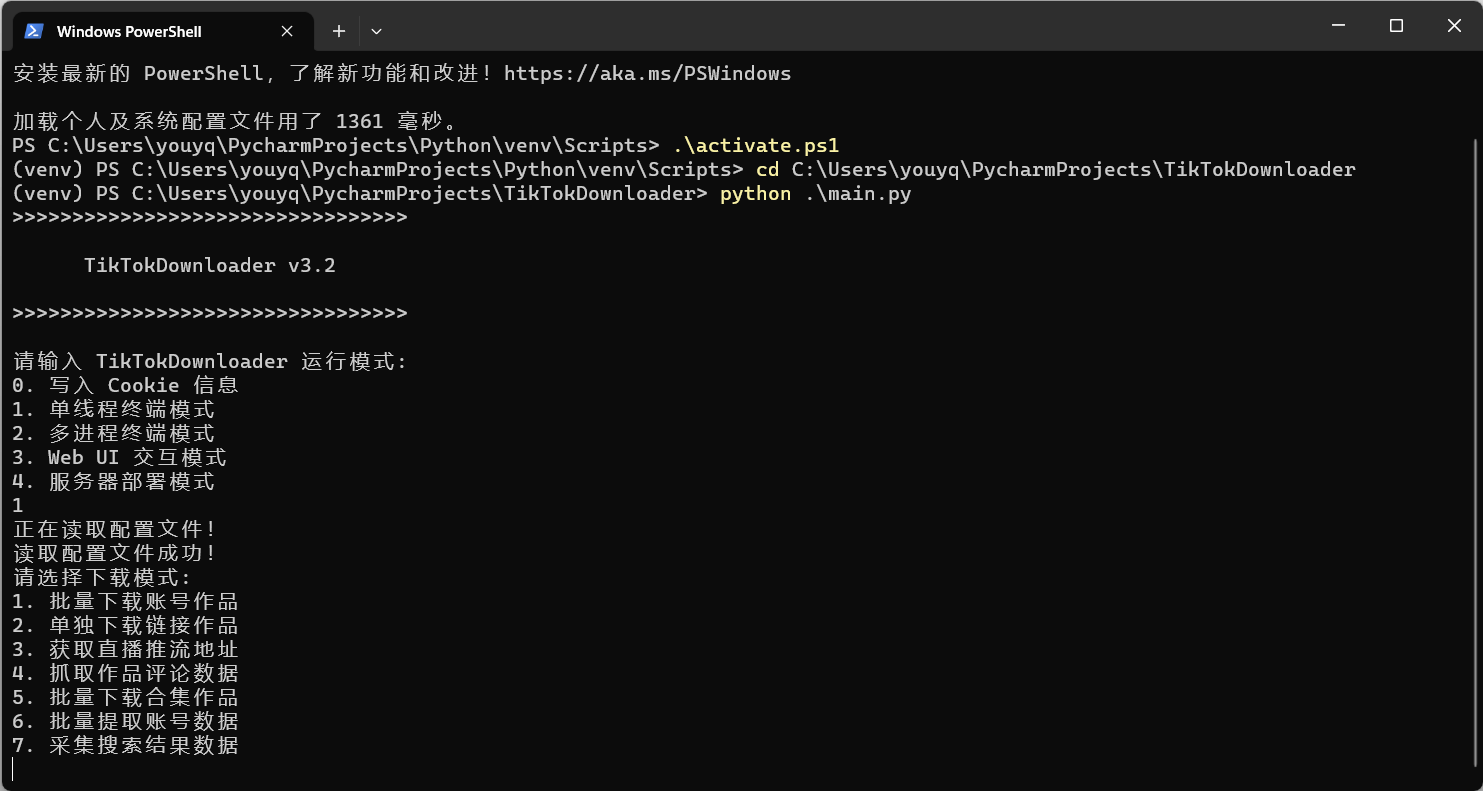This screenshot has height=791, width=1483.
Task: Click the '请输入 TikTokDownloader 运行模式:' prompt
Action: coord(210,361)
